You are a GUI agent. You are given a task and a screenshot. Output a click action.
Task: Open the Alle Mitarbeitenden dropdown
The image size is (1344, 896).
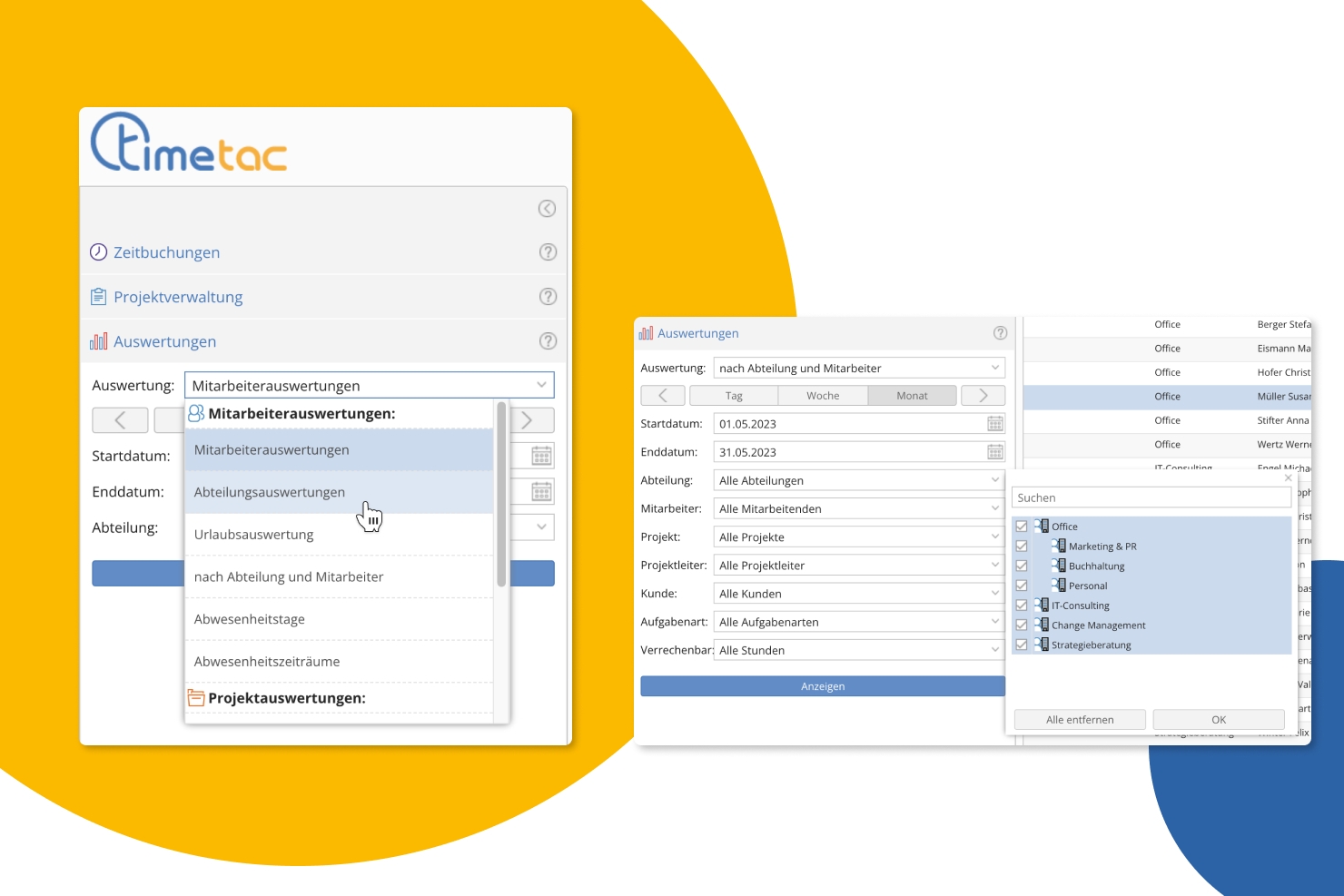point(859,508)
